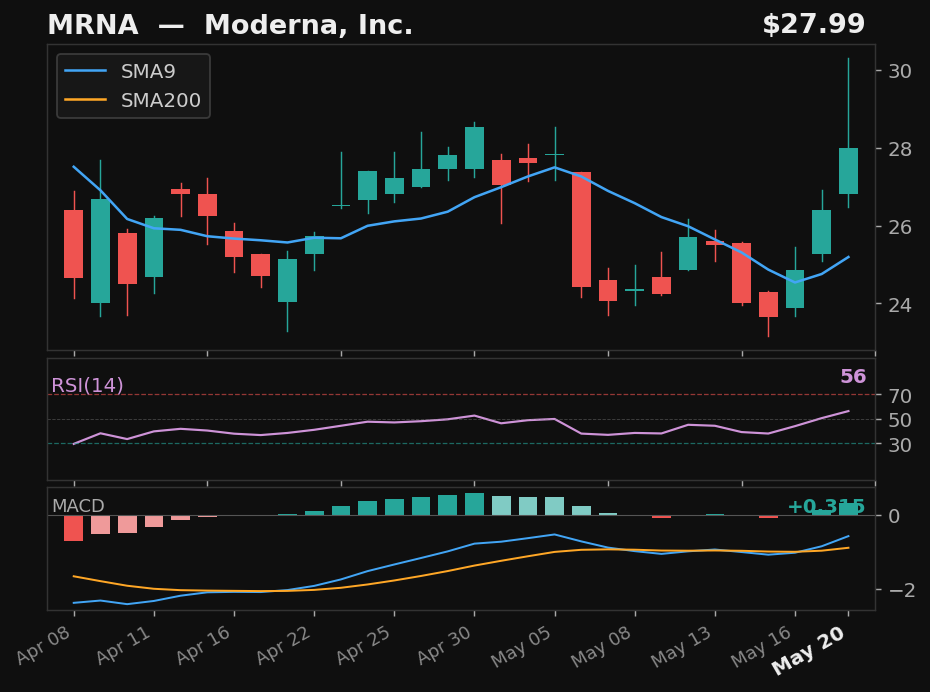This screenshot has height=692, width=930.
Task: Click the $27.99 price label
Action: [813, 25]
